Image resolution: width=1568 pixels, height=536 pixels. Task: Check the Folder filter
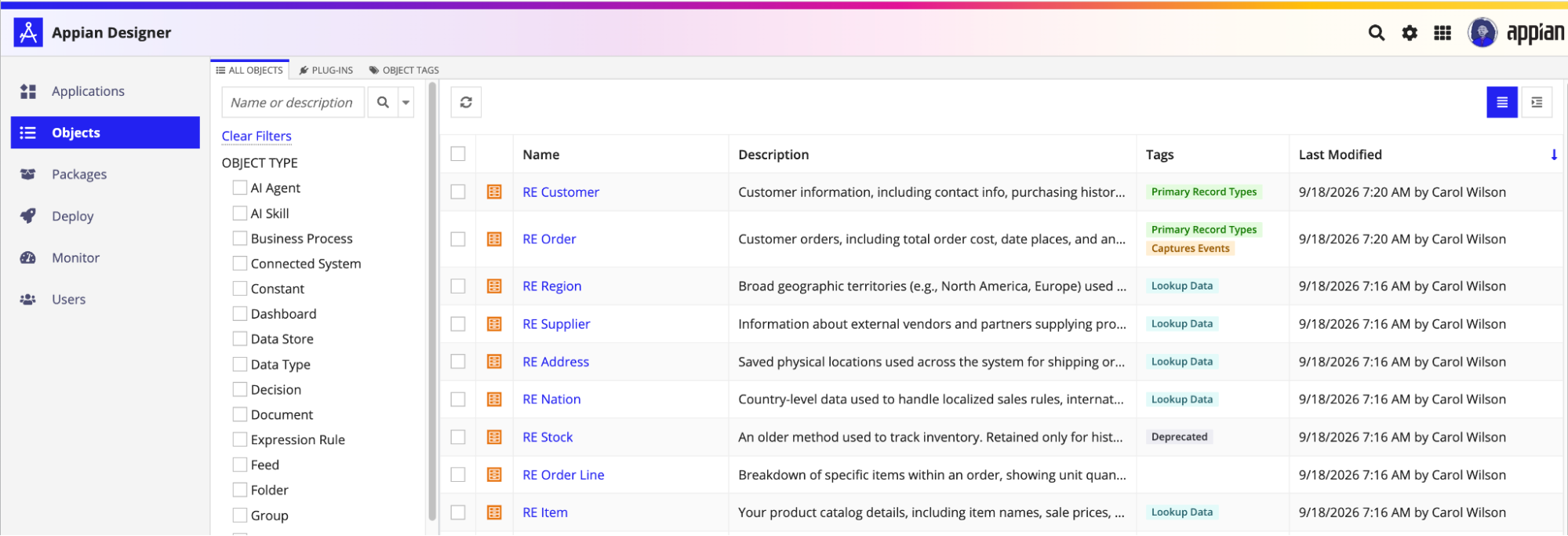tap(240, 490)
